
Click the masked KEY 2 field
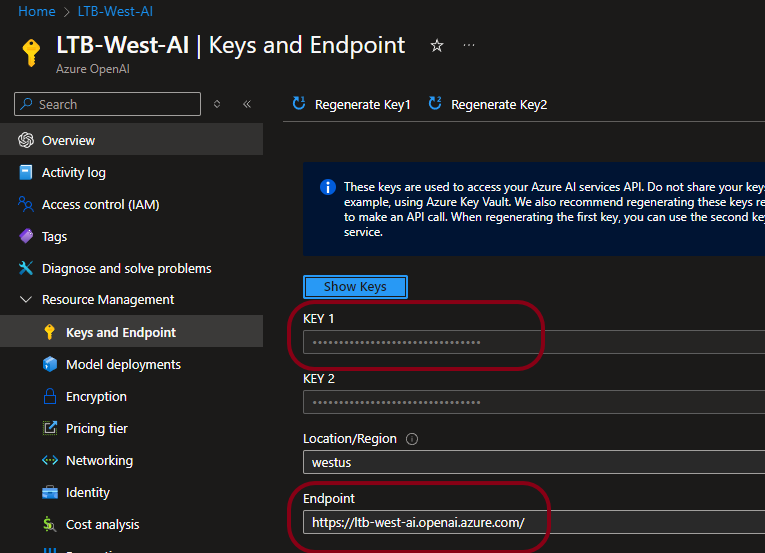[534, 402]
